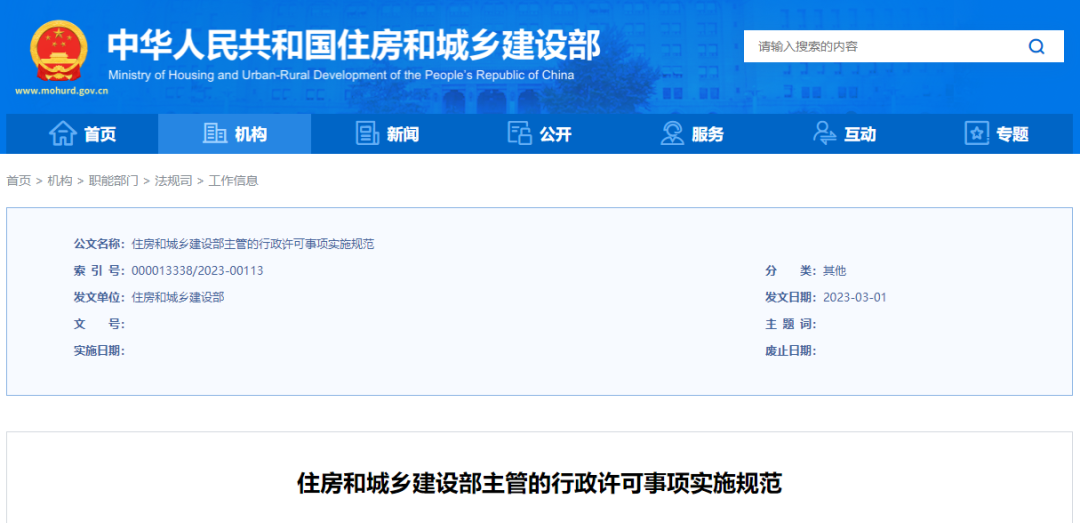Screen dimensions: 1080x523
Task: Open the 新闻 navigation tab
Action: (387, 134)
